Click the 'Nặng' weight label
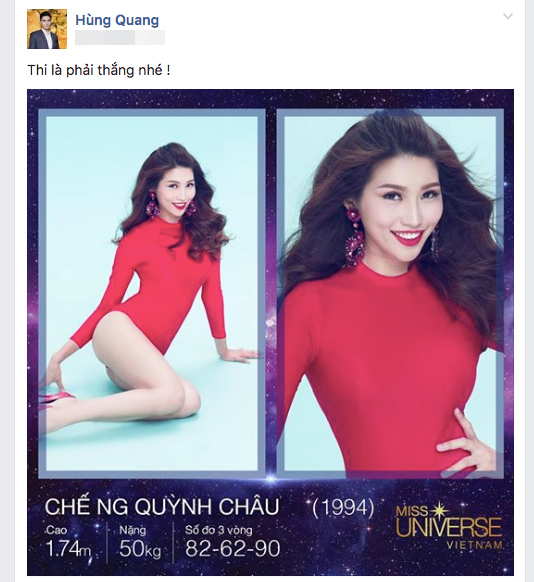The width and height of the screenshot is (534, 582). (132, 530)
